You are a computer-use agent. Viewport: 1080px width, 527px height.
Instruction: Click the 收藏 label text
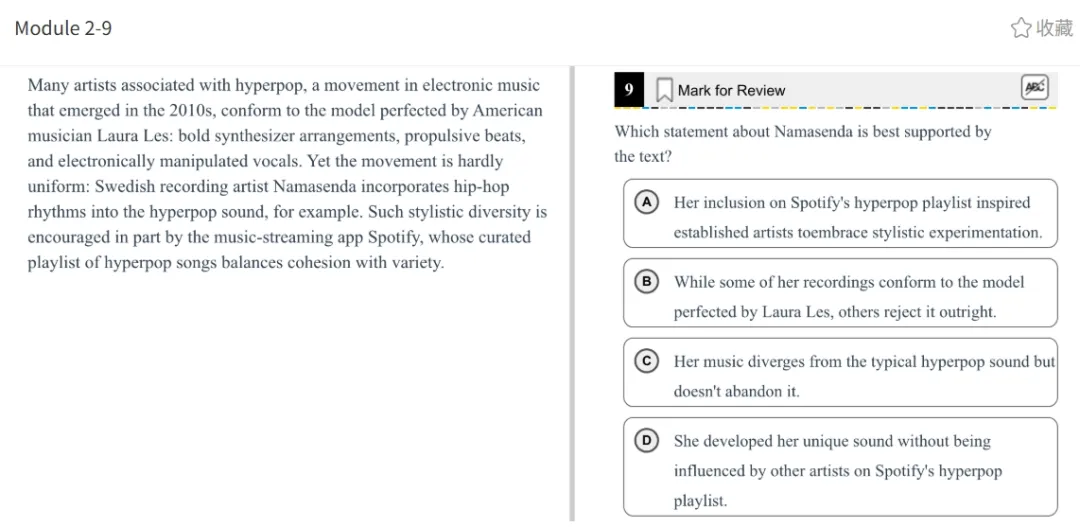1054,28
